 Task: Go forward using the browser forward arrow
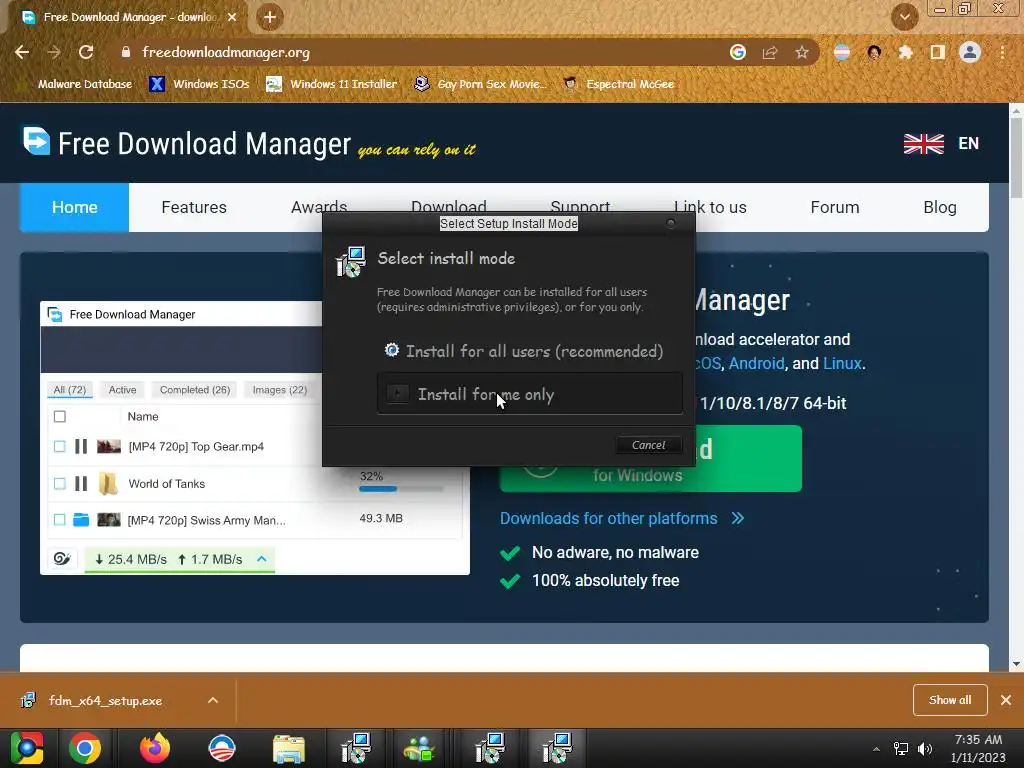point(54,52)
